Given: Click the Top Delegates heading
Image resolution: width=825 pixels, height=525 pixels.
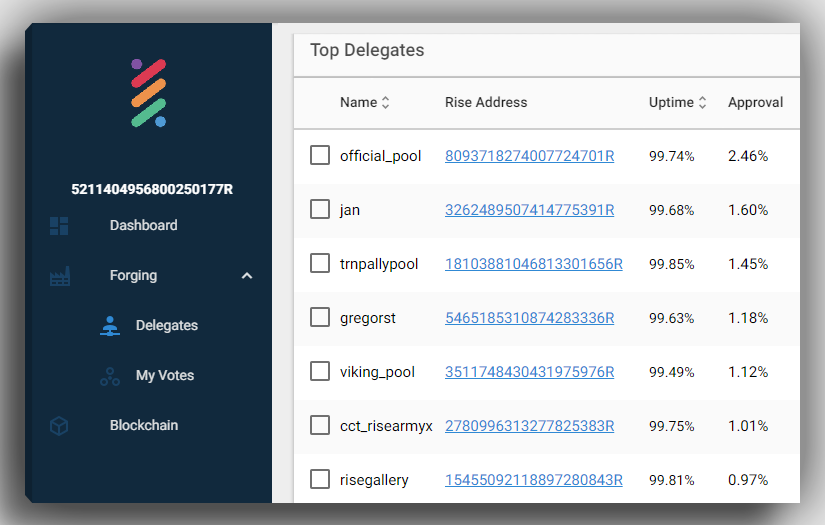Looking at the screenshot, I should pos(367,50).
